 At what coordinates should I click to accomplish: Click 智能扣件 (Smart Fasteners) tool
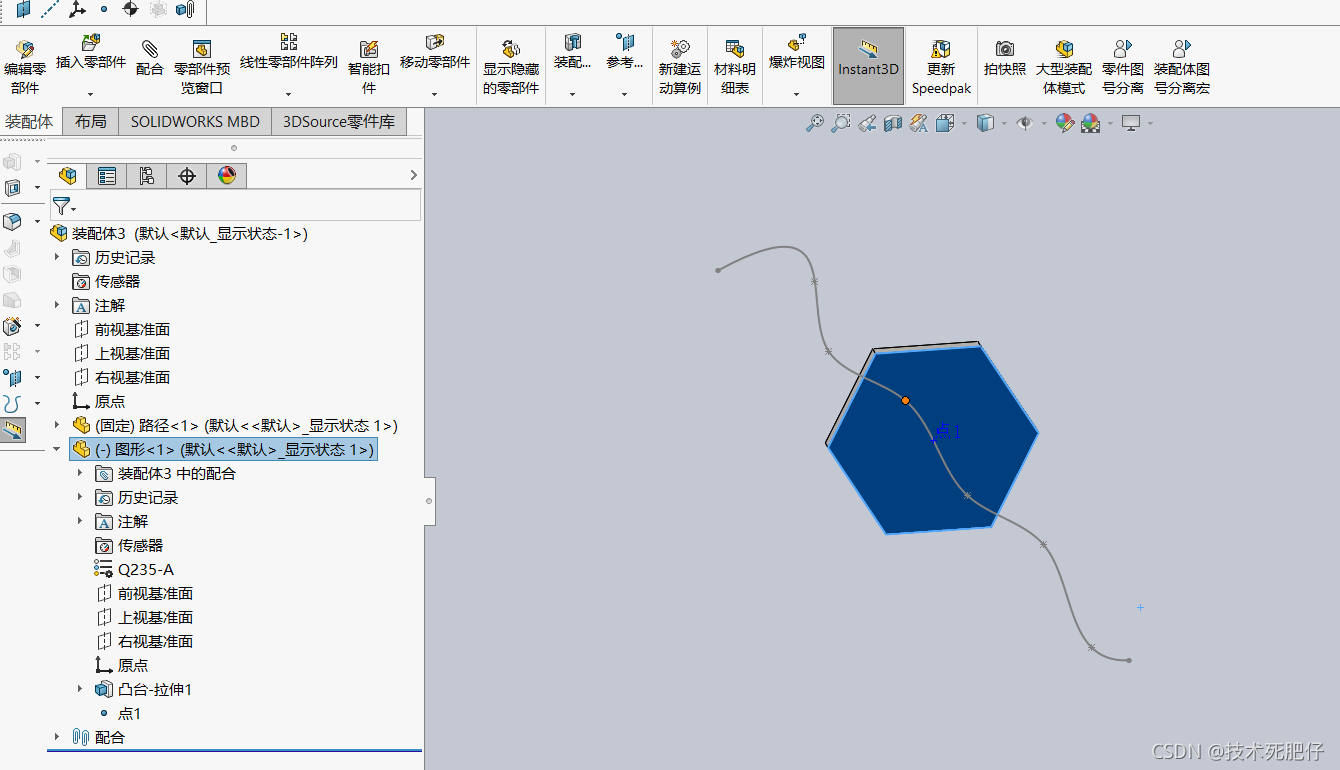(369, 67)
